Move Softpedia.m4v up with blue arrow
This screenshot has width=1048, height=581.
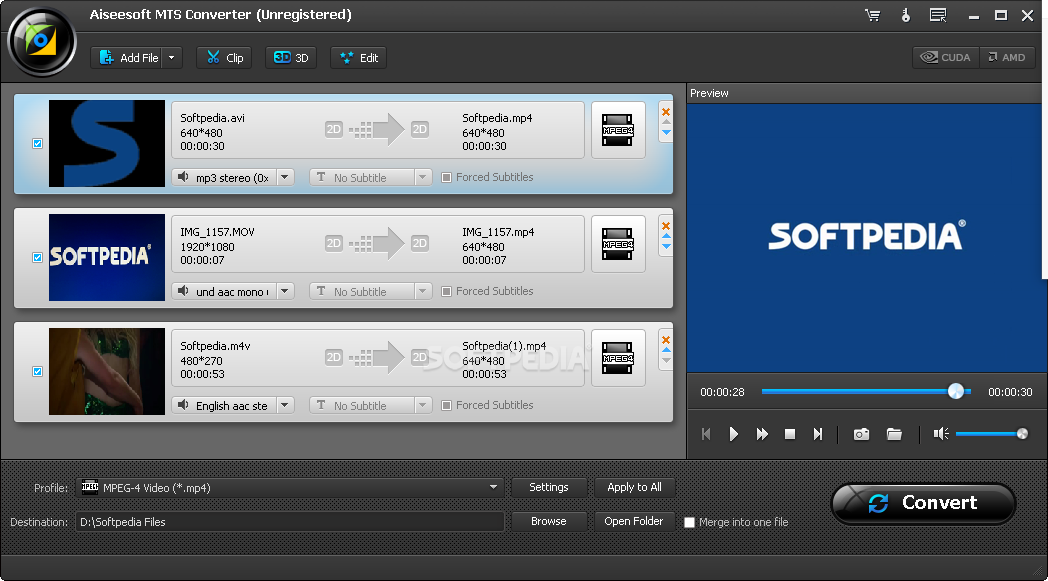tap(666, 350)
